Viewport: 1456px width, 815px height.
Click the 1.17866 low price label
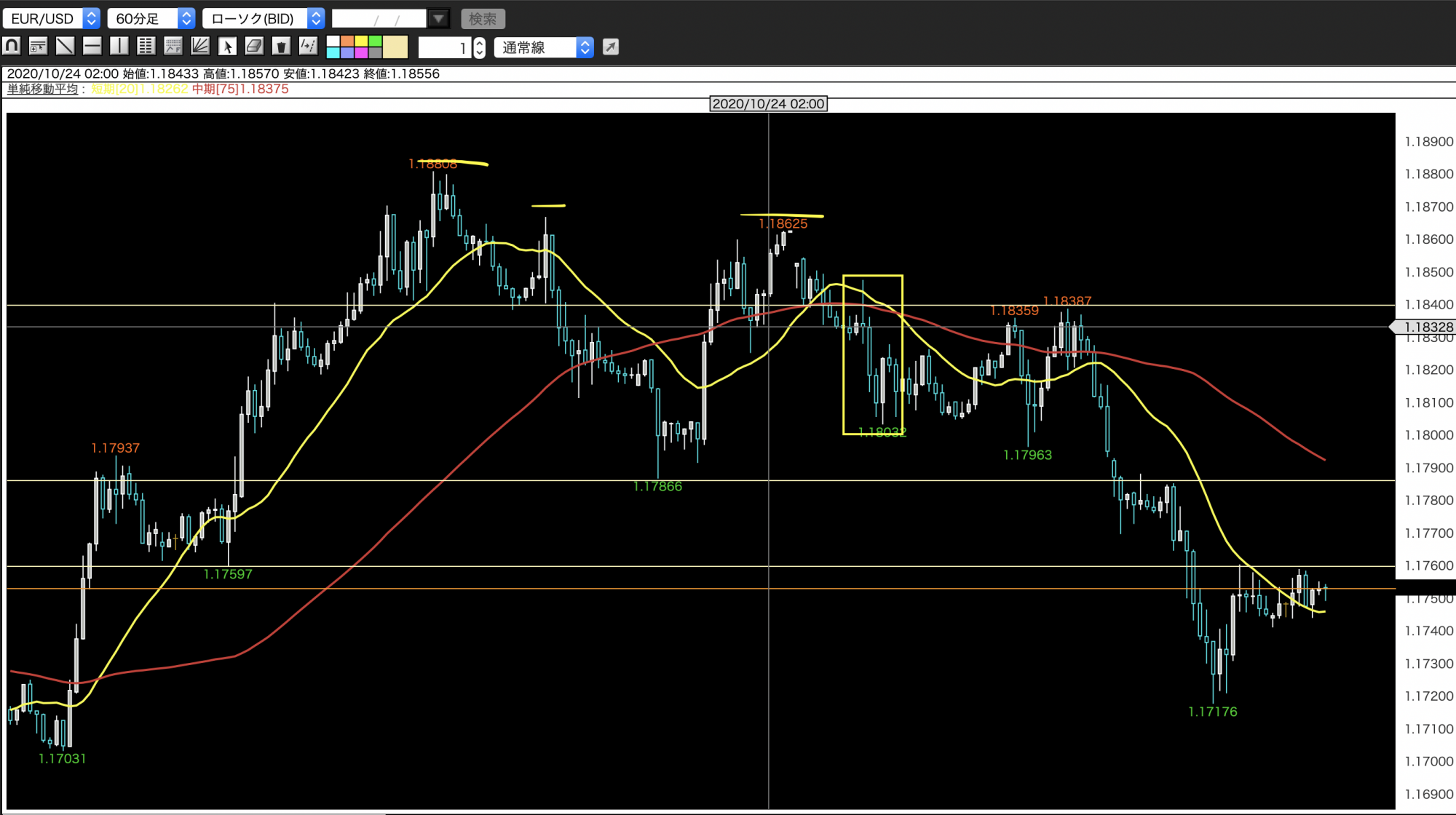pyautogui.click(x=657, y=487)
